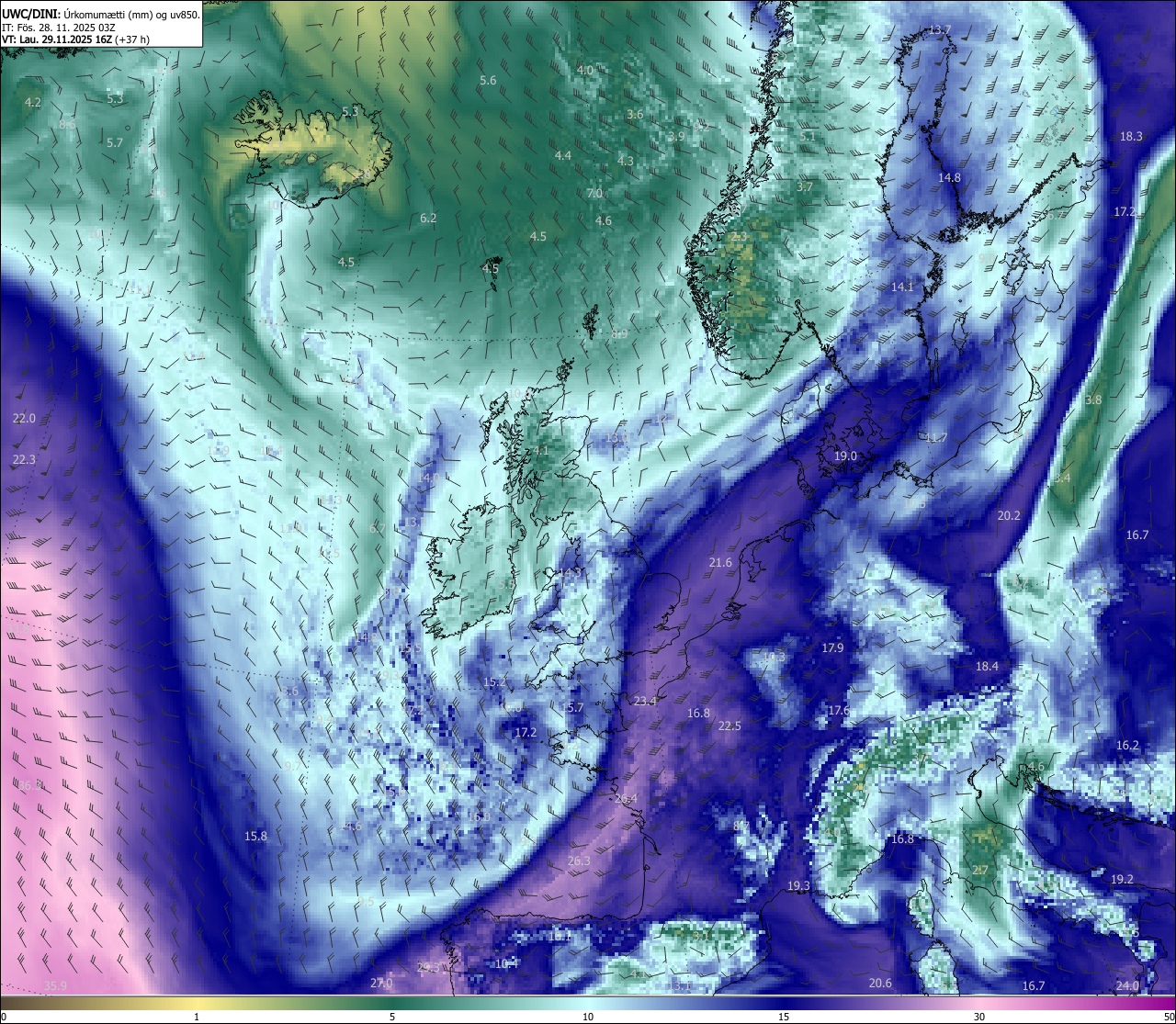Click the 22.0 value label
Image resolution: width=1176 pixels, height=1024 pixels.
(x=24, y=419)
